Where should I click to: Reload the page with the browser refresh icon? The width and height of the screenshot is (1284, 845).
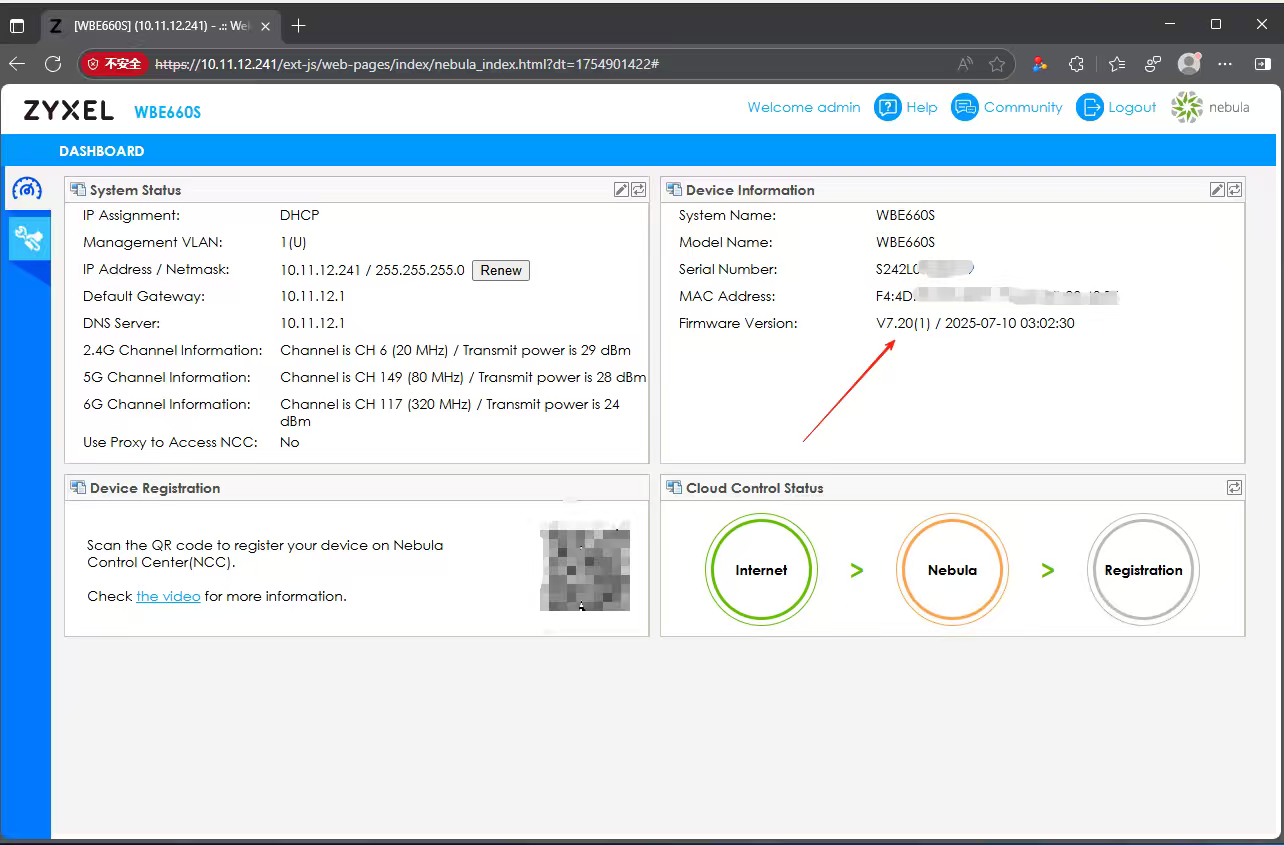pyautogui.click(x=53, y=64)
